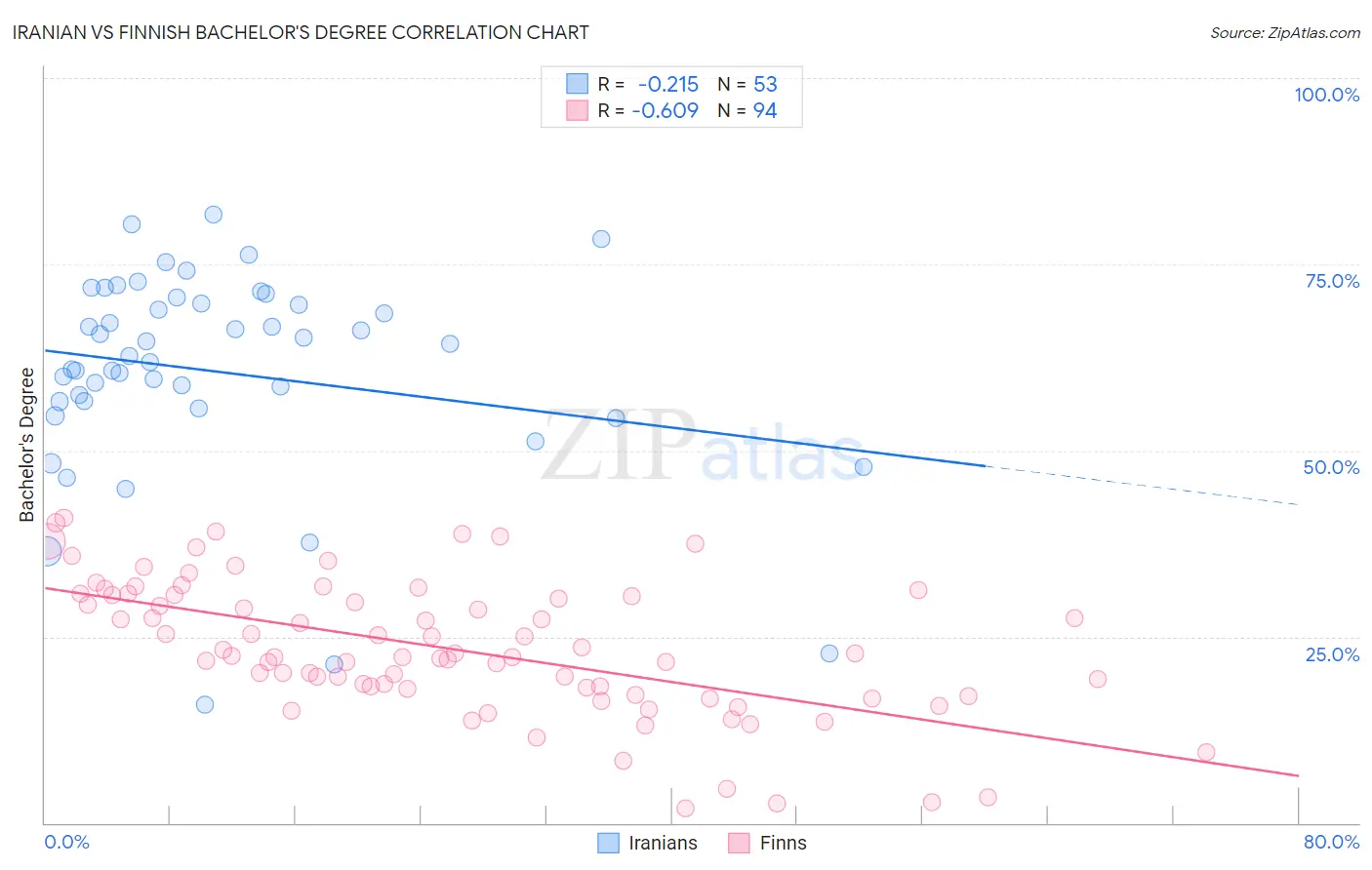Click the R = -0.609 correlation value
The image size is (1372, 870).
pyautogui.click(x=649, y=110)
